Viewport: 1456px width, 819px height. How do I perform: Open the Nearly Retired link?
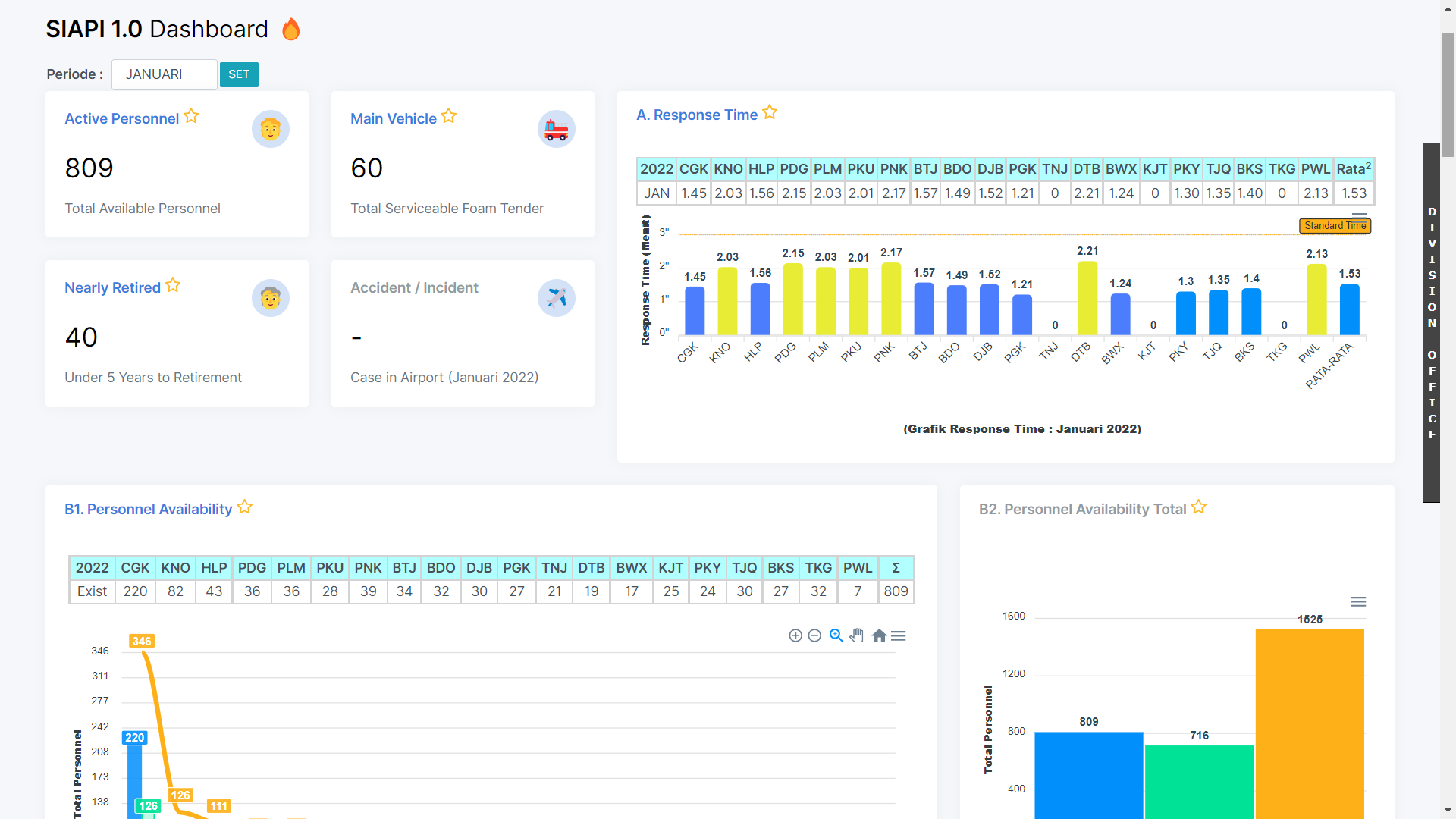coord(112,287)
